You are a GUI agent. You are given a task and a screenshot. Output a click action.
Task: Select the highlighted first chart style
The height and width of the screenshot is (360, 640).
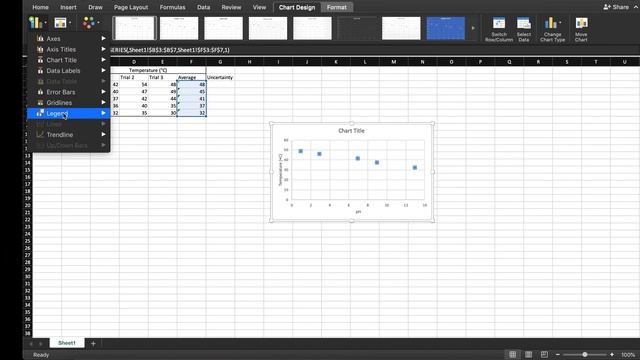pos(134,28)
